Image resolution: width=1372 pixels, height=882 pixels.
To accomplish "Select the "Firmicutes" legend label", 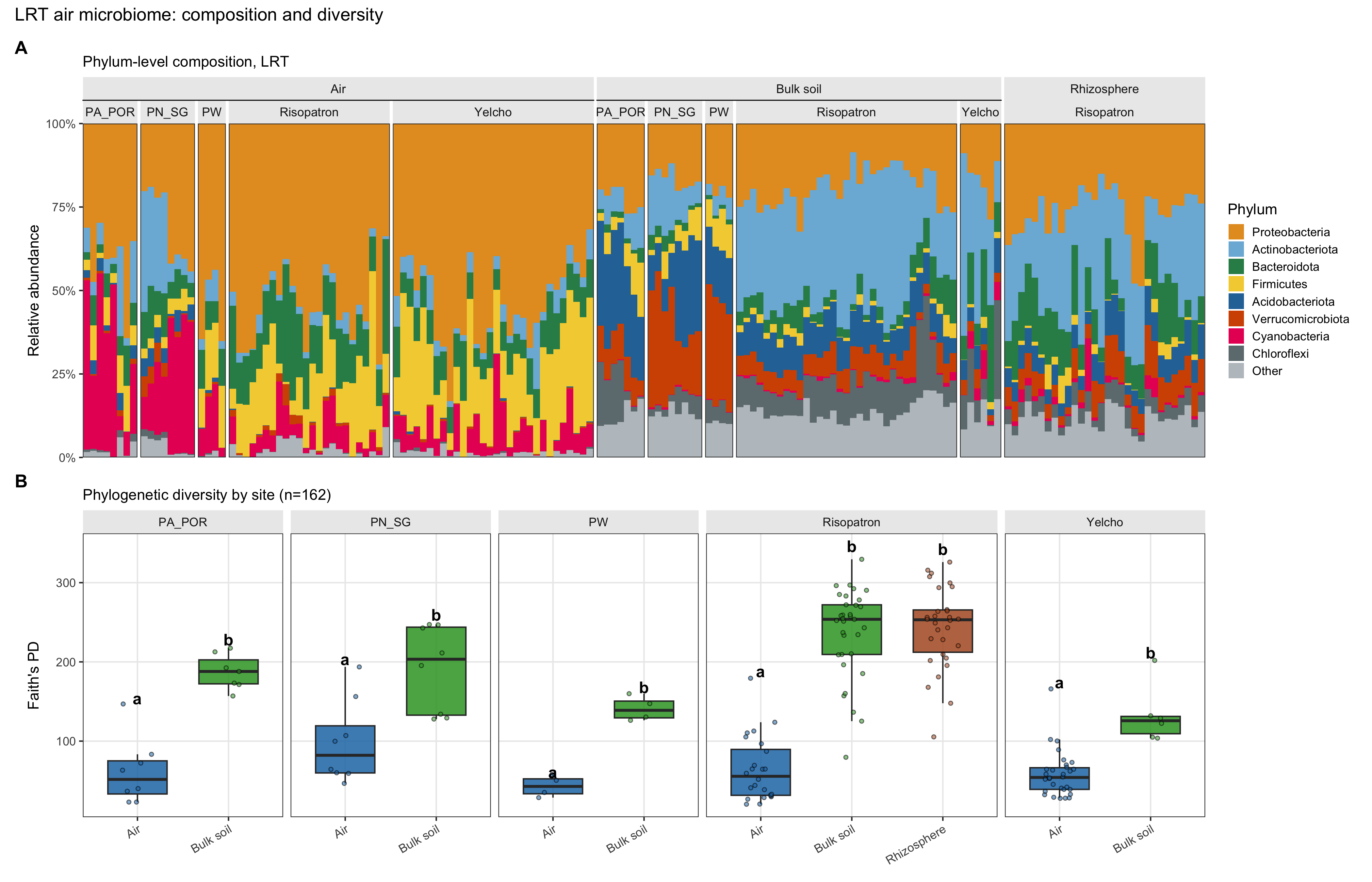I will (x=1279, y=284).
